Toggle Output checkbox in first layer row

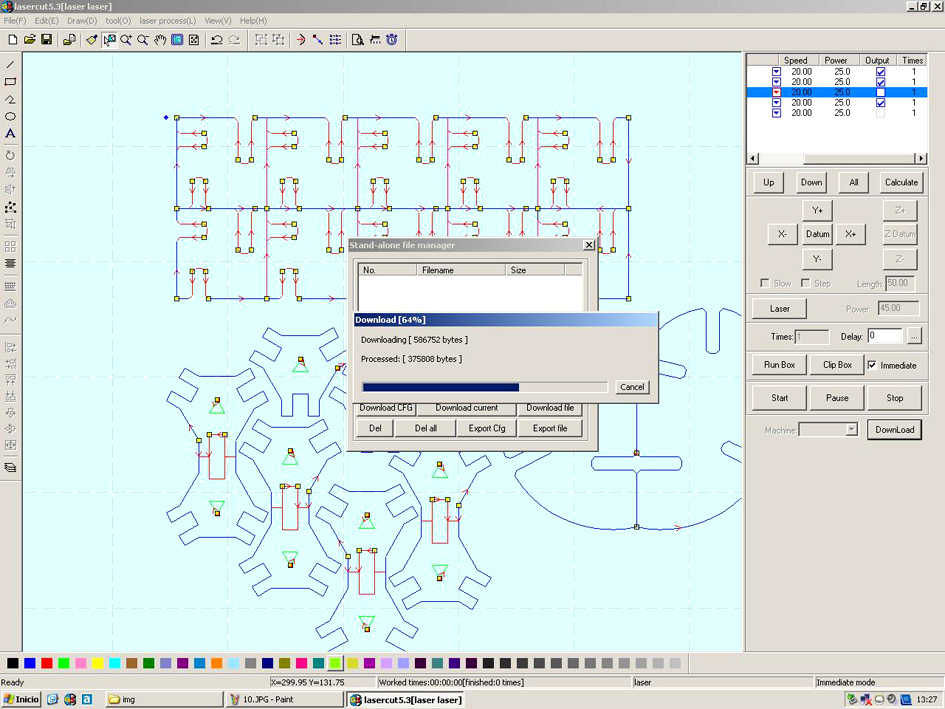point(881,72)
